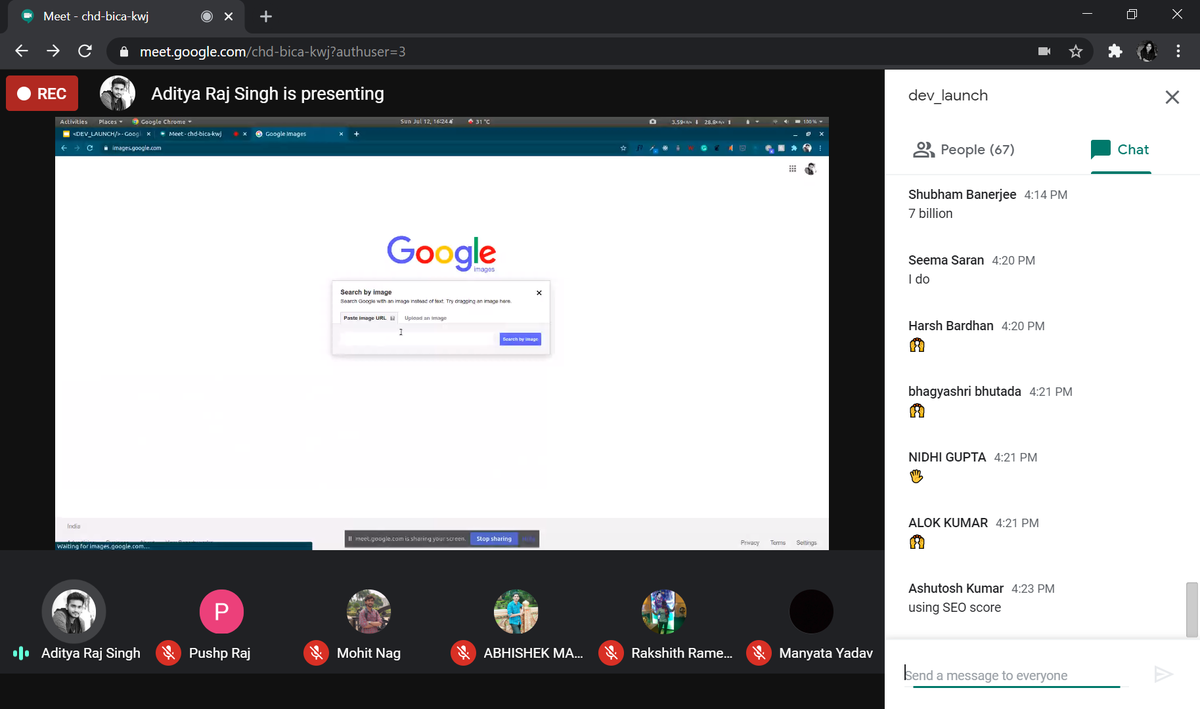The image size is (1200, 709).
Task: Click the "using SEO score" message
Action: [954, 607]
